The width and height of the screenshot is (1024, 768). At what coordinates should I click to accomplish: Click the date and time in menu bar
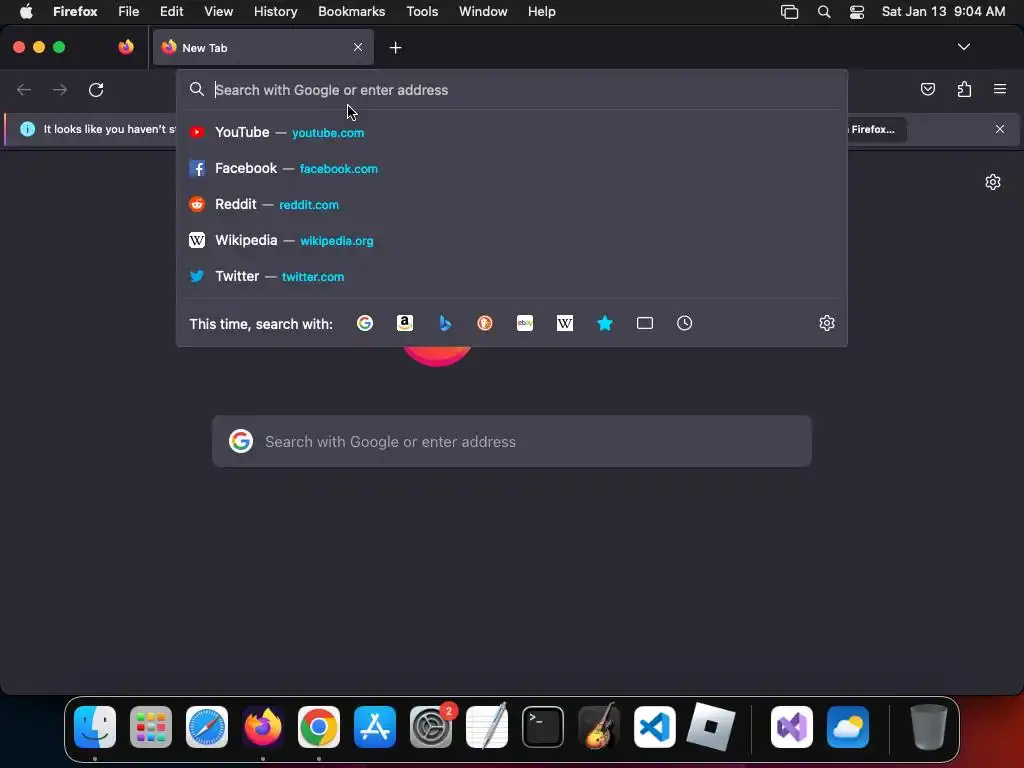943,12
